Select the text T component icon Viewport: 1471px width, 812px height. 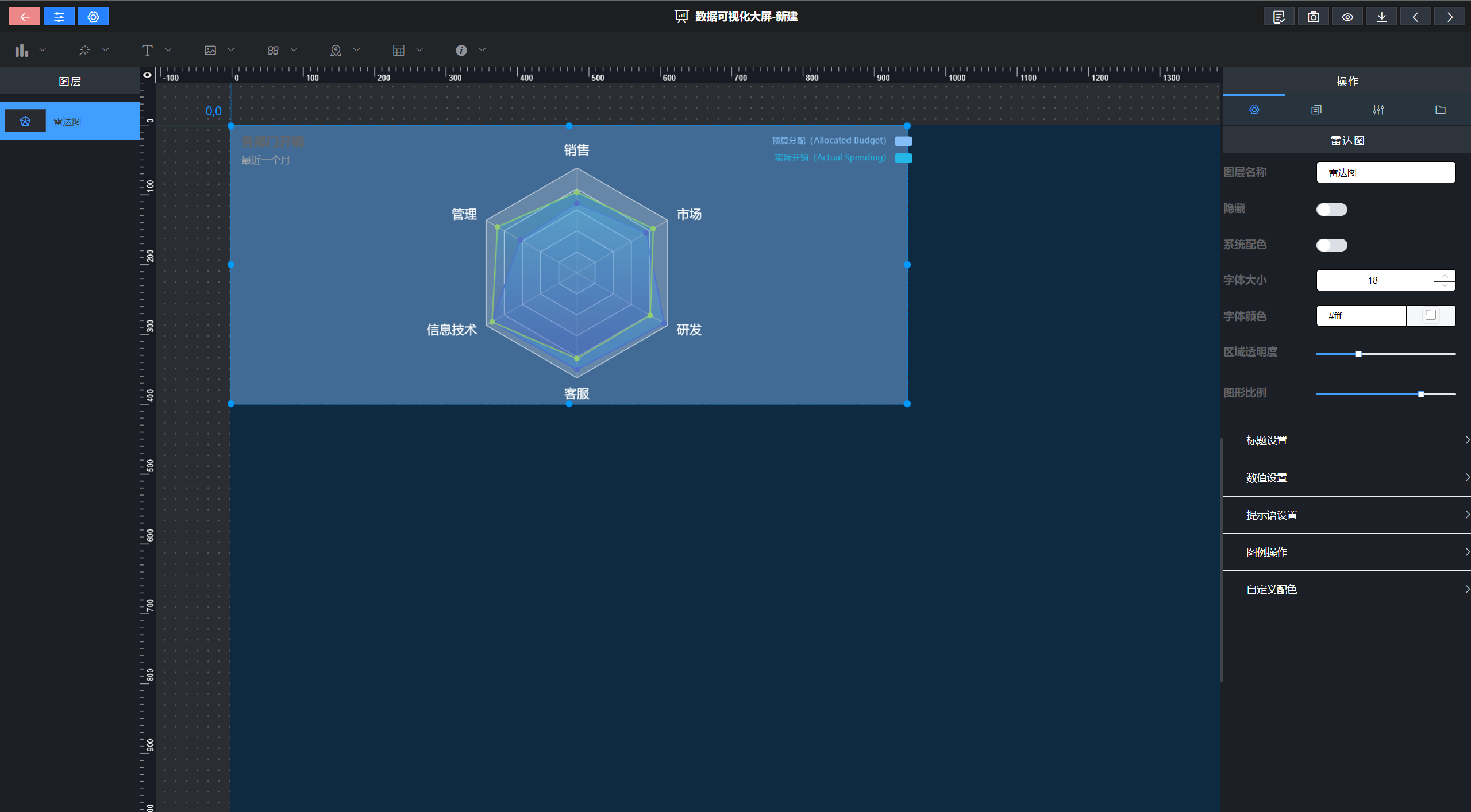tap(147, 51)
